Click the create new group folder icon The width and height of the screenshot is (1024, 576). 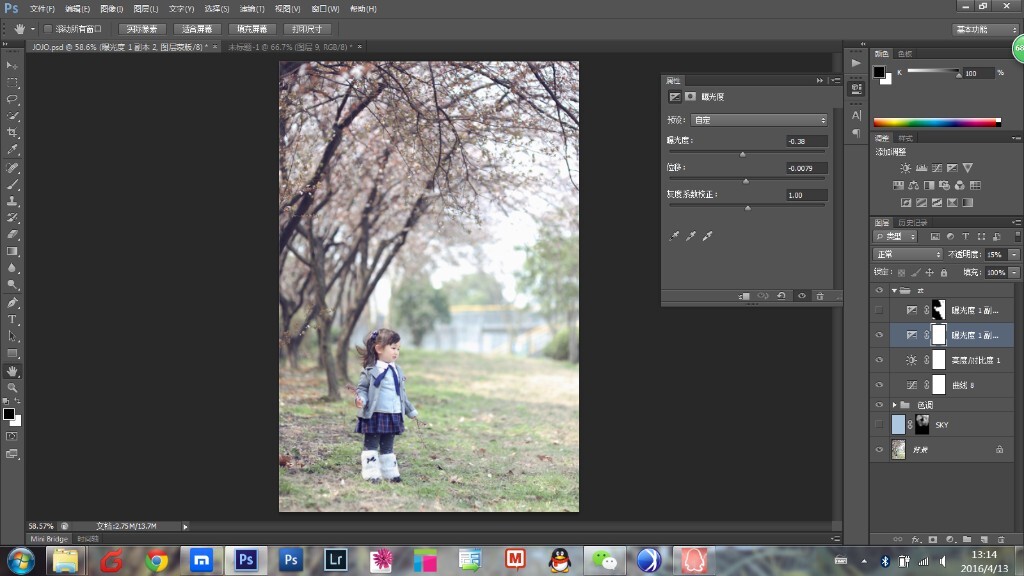pos(967,539)
